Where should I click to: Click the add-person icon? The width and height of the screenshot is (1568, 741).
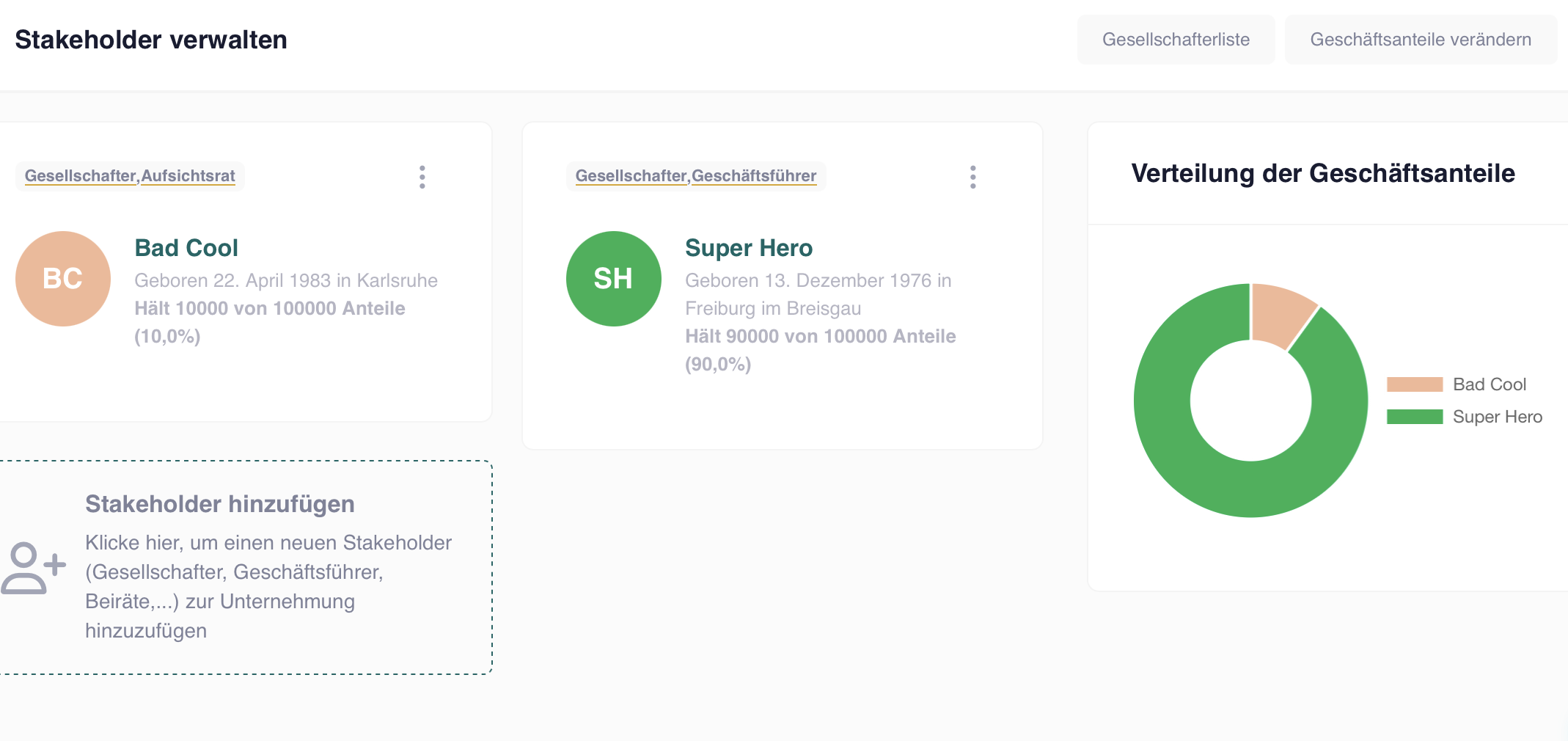[x=33, y=567]
